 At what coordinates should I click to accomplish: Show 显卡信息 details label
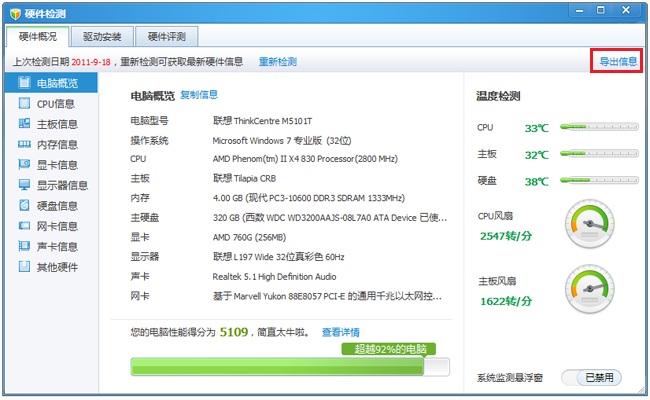[57, 165]
